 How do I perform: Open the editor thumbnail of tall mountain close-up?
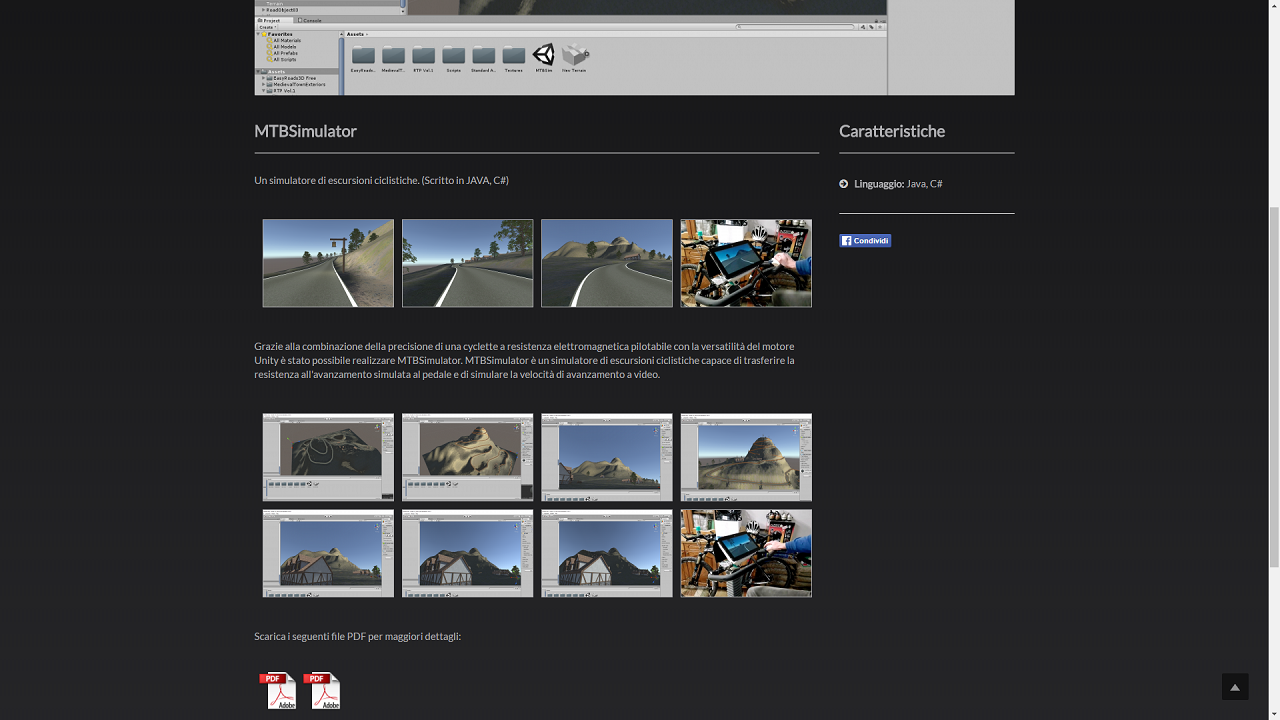point(746,457)
